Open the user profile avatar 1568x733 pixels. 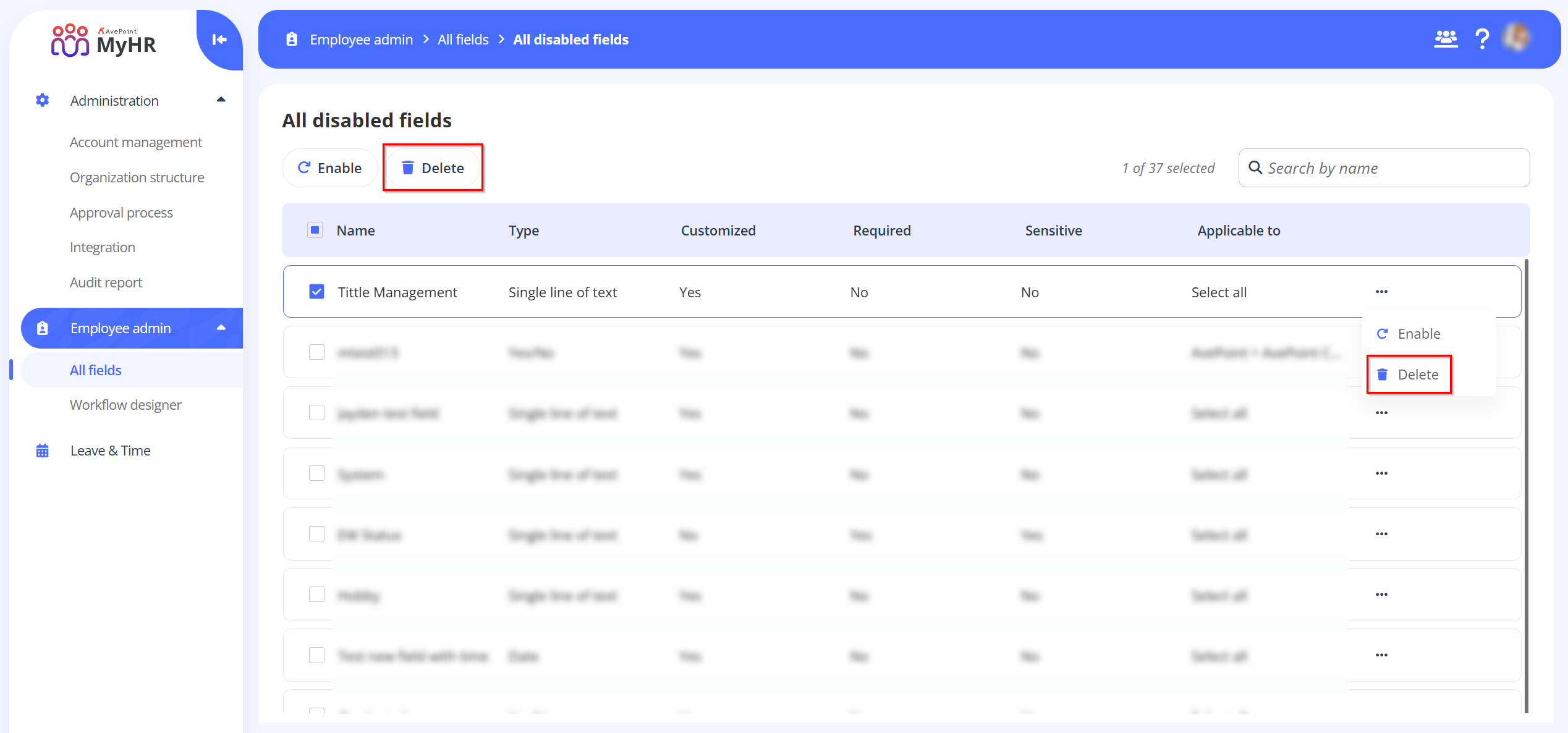coord(1517,38)
